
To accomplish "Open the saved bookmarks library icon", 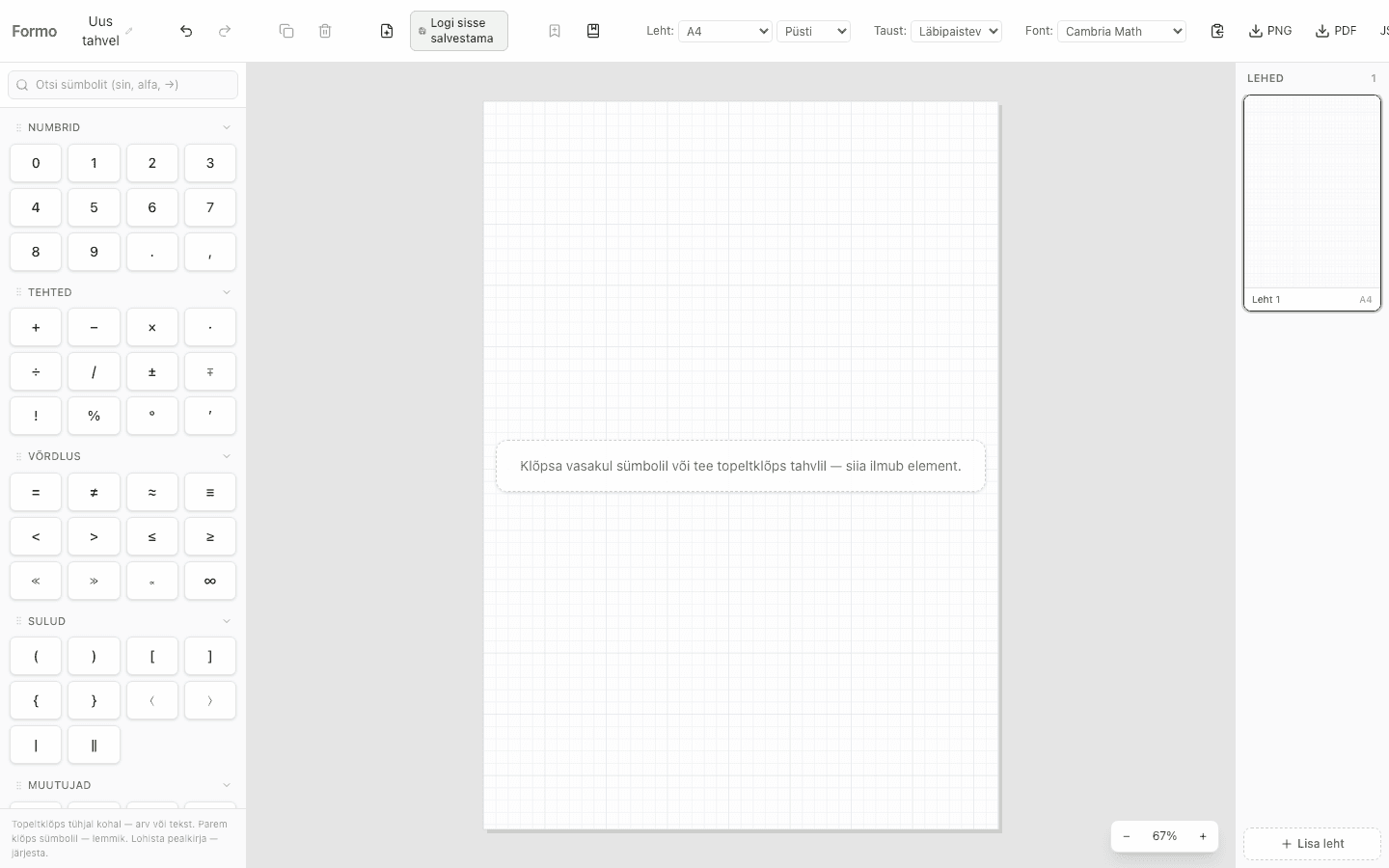I will [593, 31].
